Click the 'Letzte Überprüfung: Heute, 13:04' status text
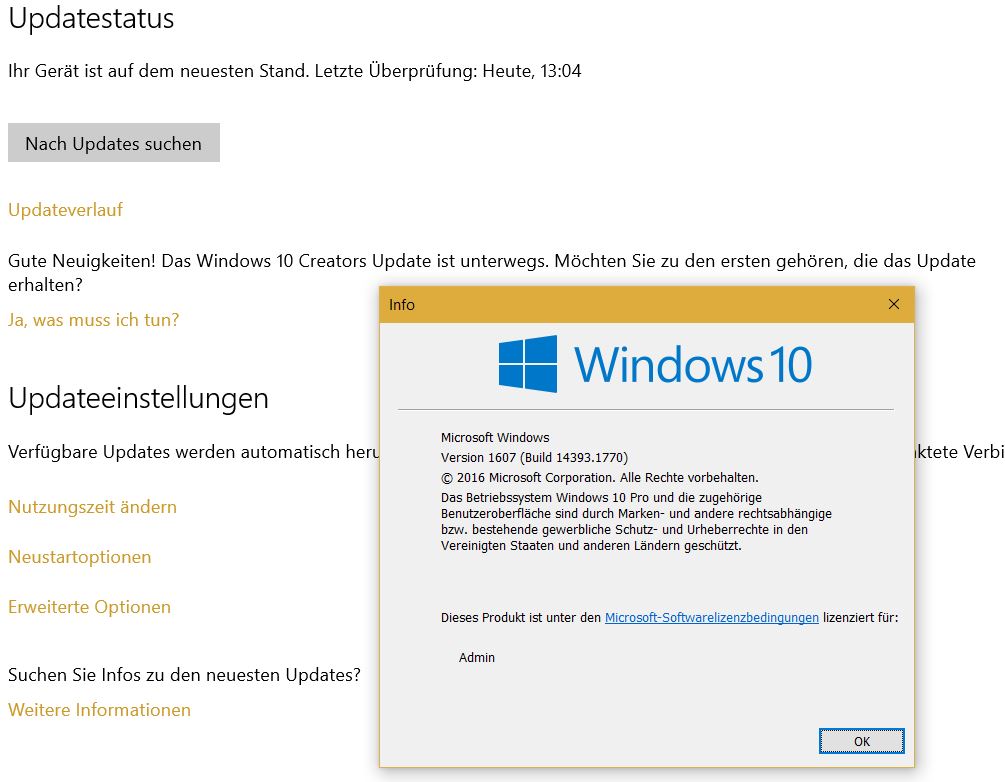This screenshot has height=782, width=1005. (448, 71)
